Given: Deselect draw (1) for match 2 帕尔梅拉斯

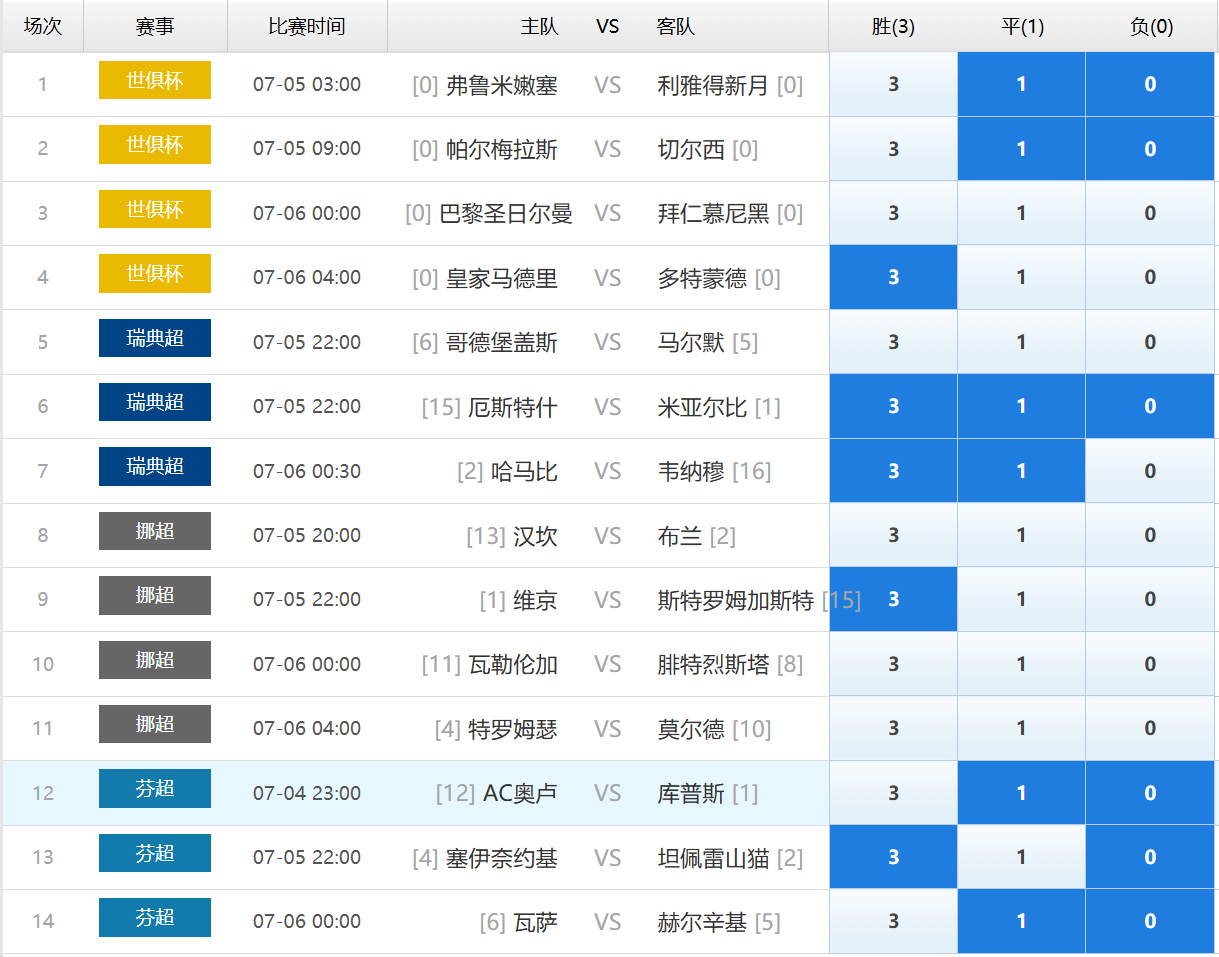Looking at the screenshot, I should [x=1021, y=149].
